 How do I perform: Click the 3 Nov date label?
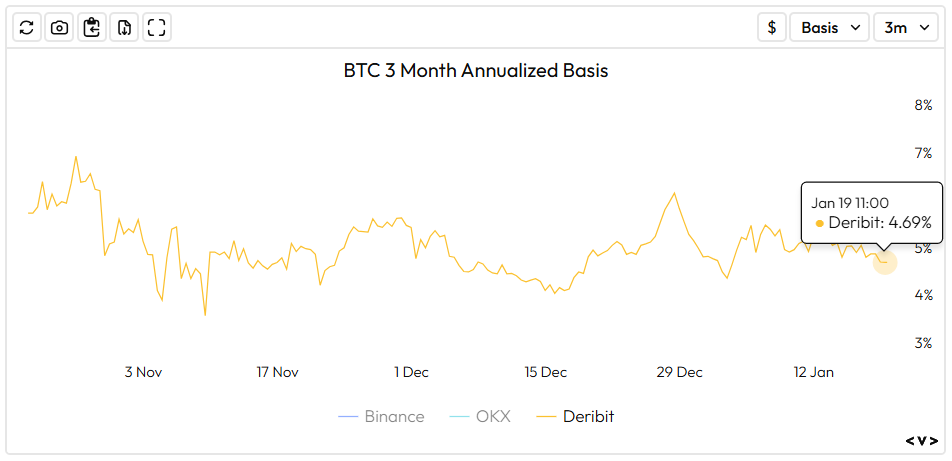[x=143, y=372]
